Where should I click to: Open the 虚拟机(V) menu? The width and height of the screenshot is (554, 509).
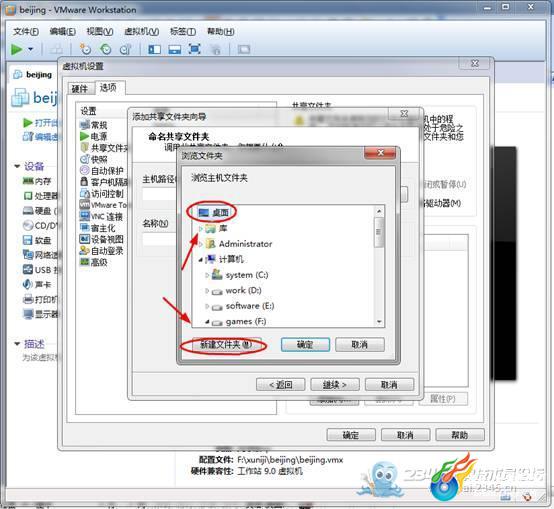tap(141, 31)
